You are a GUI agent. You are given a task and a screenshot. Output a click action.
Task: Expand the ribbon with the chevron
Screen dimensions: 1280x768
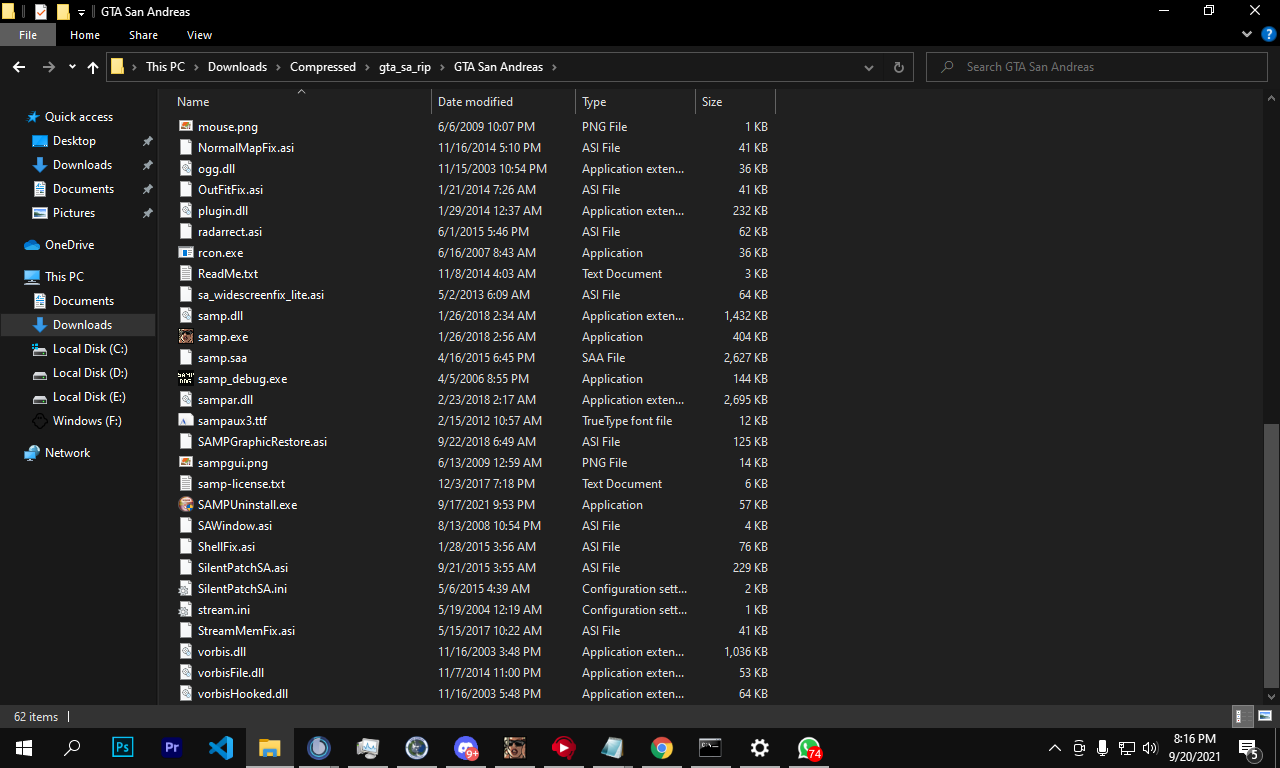1247,34
